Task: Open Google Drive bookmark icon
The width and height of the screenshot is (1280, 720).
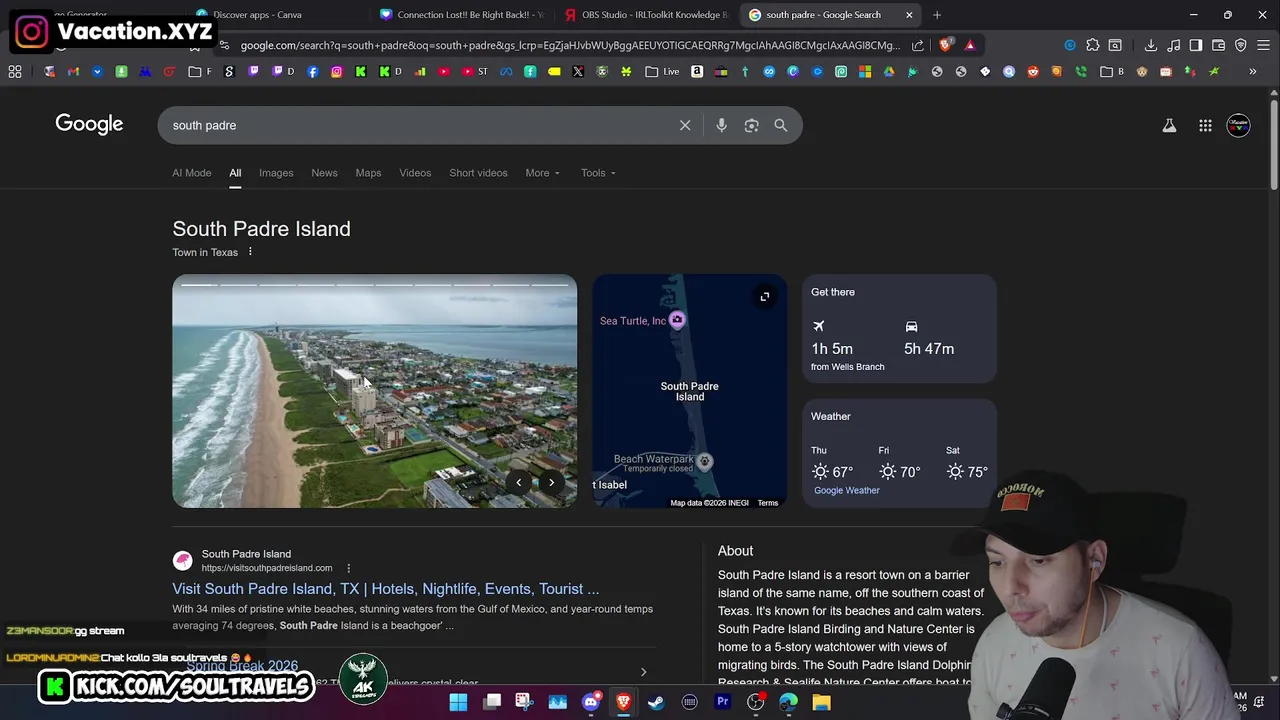Action: [889, 71]
